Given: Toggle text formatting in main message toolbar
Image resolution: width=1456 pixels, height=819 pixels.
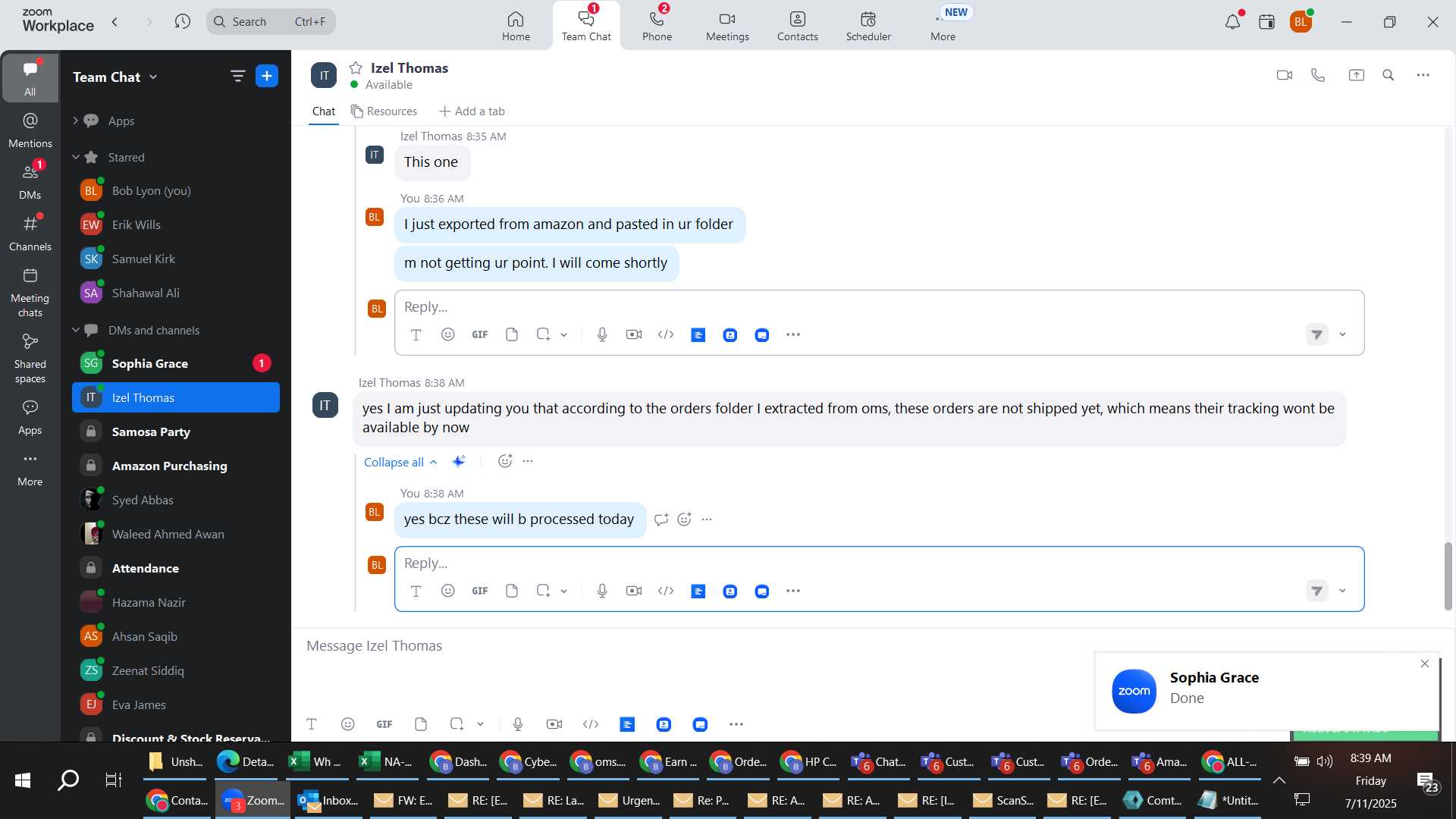Looking at the screenshot, I should coord(312,724).
